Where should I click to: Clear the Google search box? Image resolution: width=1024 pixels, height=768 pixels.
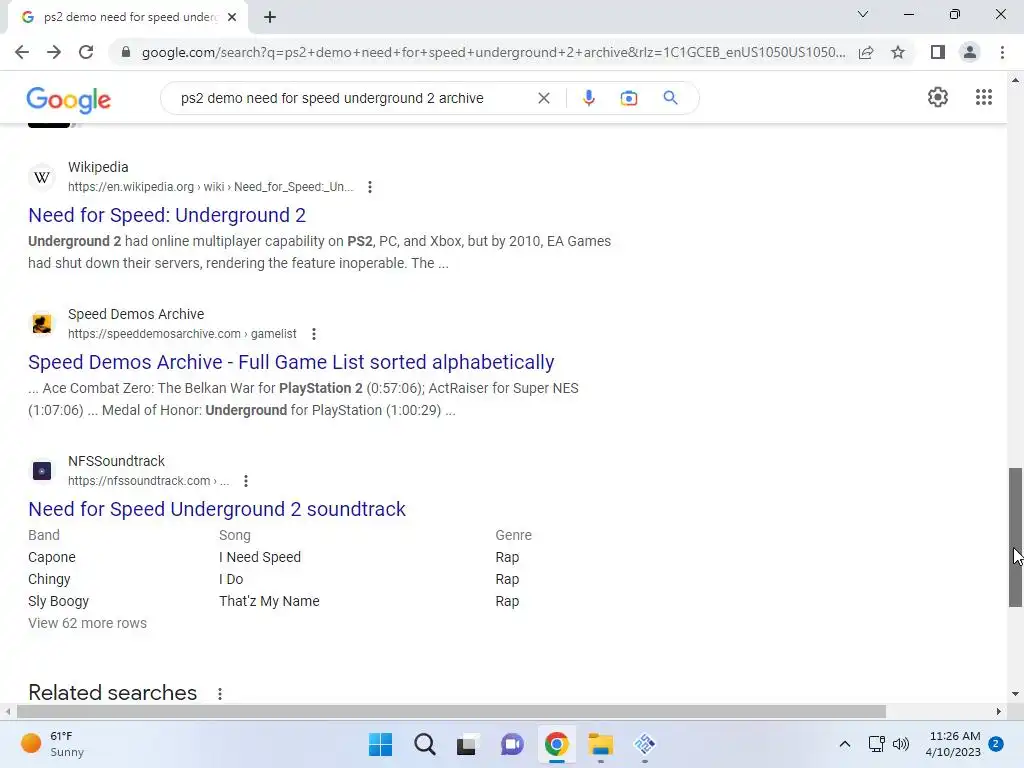click(543, 98)
